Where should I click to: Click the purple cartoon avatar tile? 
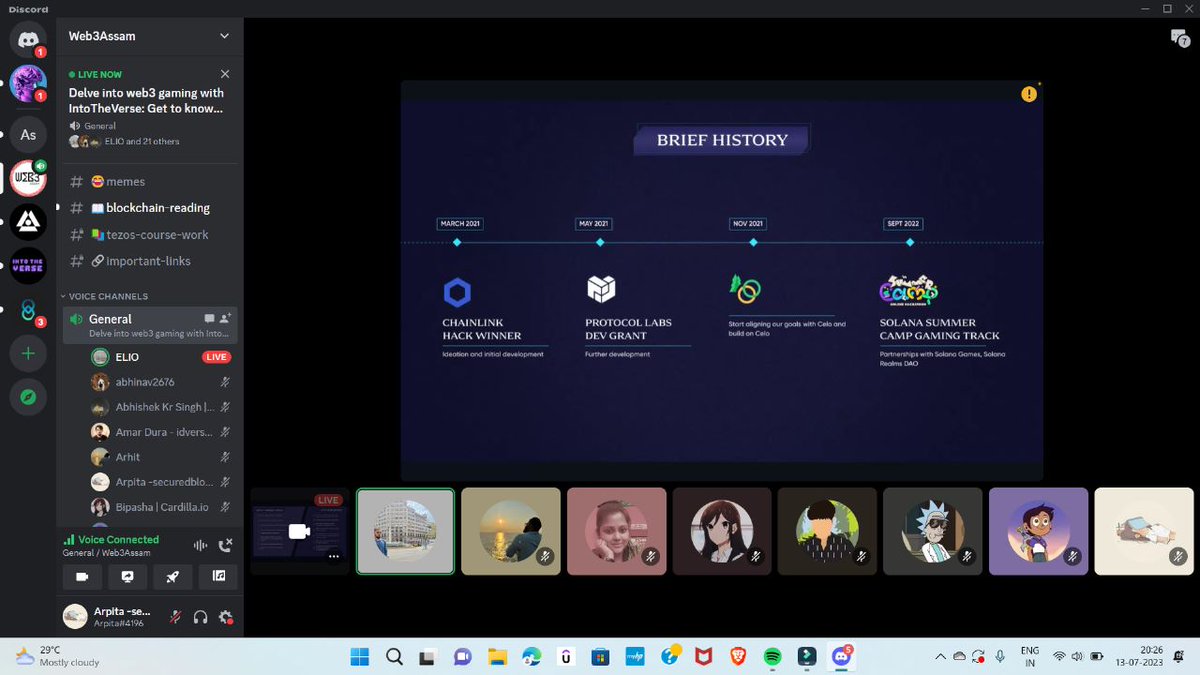coord(1040,531)
